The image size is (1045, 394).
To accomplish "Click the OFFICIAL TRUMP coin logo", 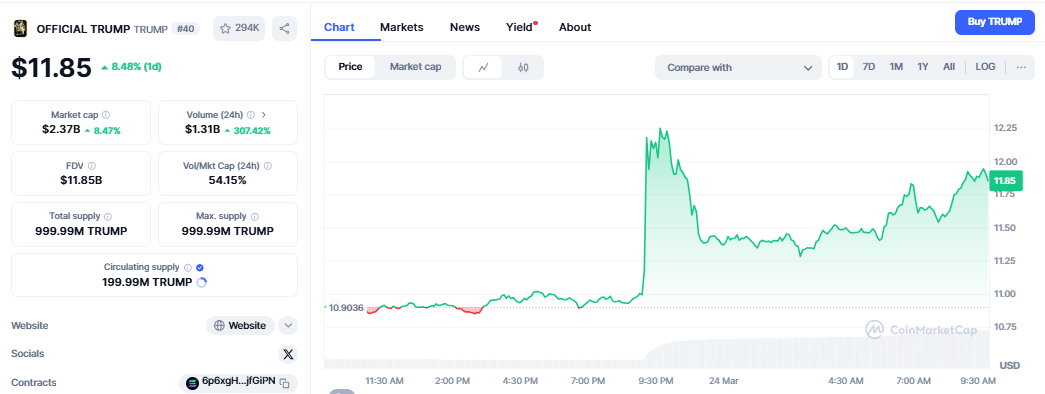I will (x=21, y=28).
